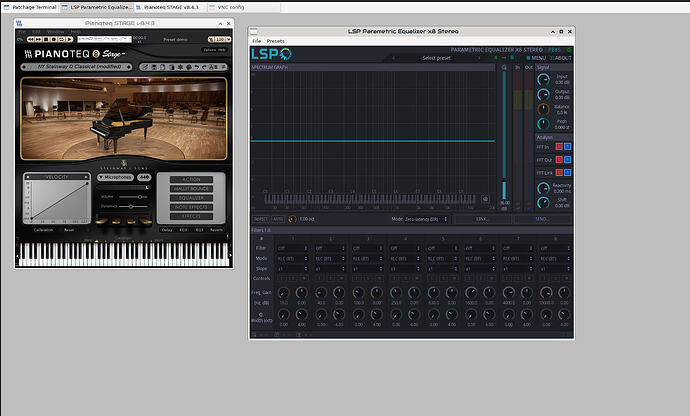
Task: Click the ABOUT button in LSP header
Action: 561,58
